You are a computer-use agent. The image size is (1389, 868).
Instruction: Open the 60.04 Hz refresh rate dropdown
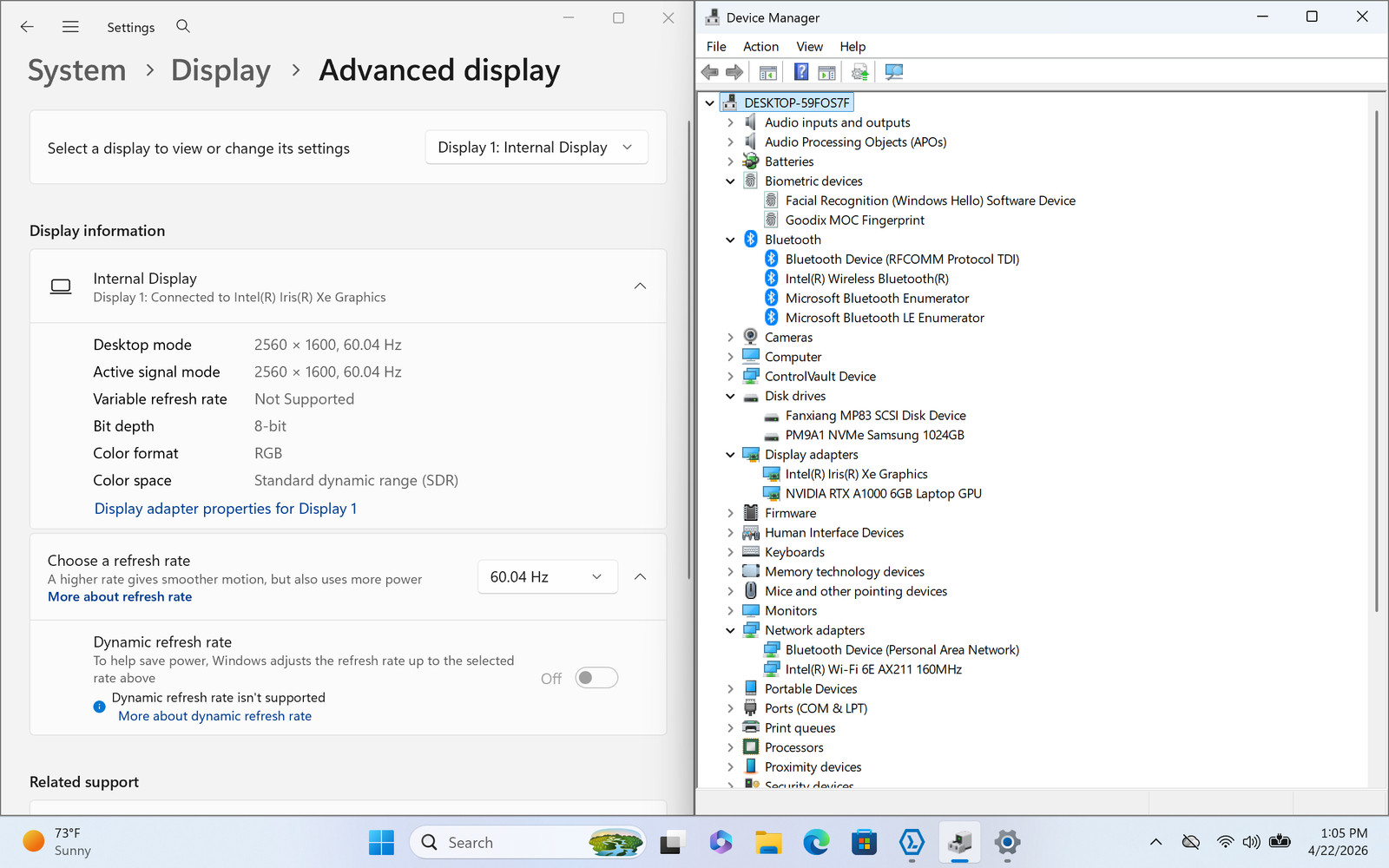(547, 577)
